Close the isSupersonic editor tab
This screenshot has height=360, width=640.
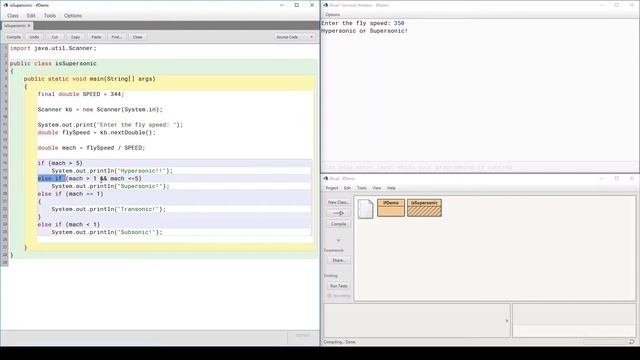coord(29,26)
